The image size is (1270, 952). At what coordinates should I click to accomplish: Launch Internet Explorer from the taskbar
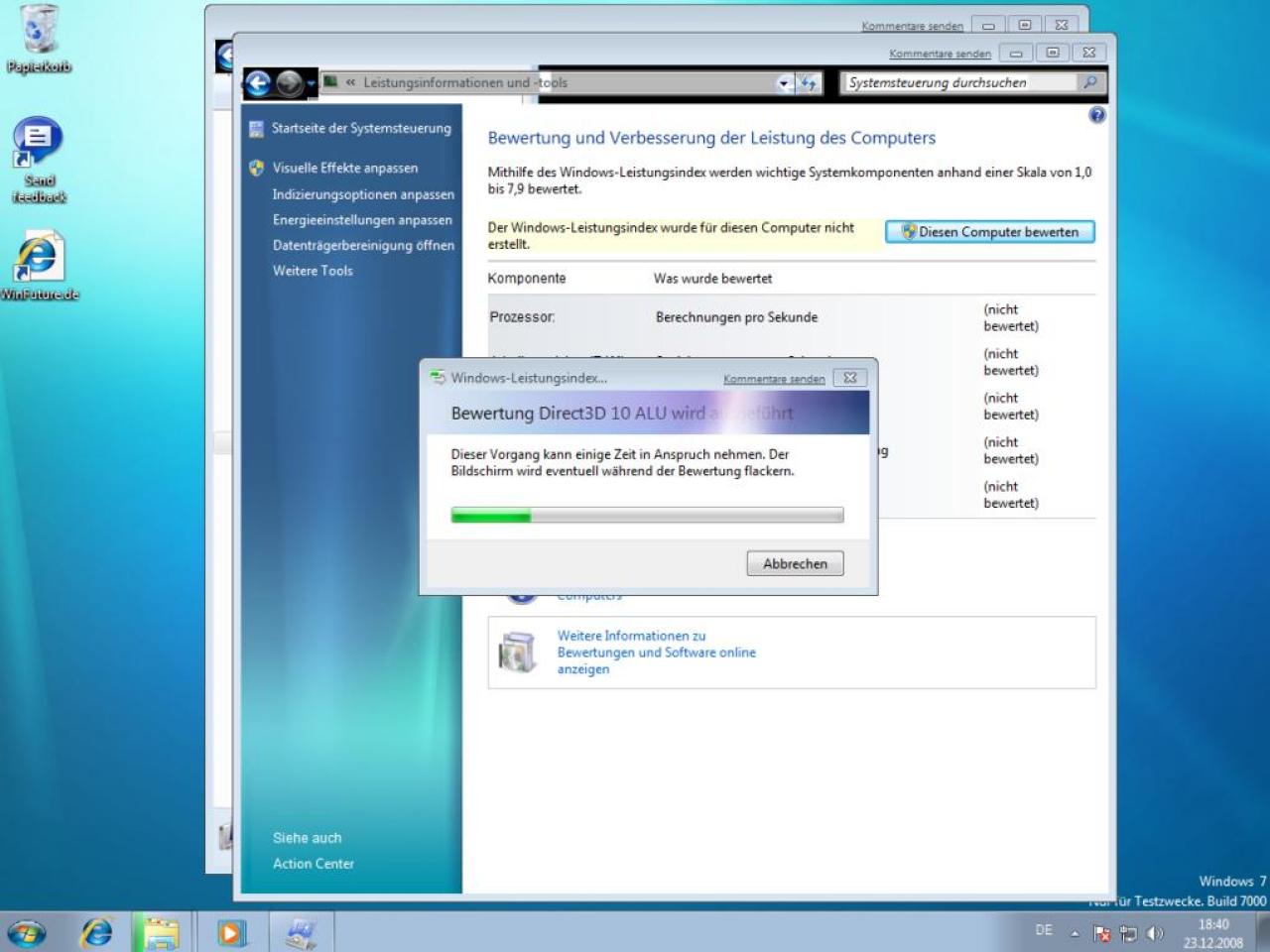click(x=96, y=932)
